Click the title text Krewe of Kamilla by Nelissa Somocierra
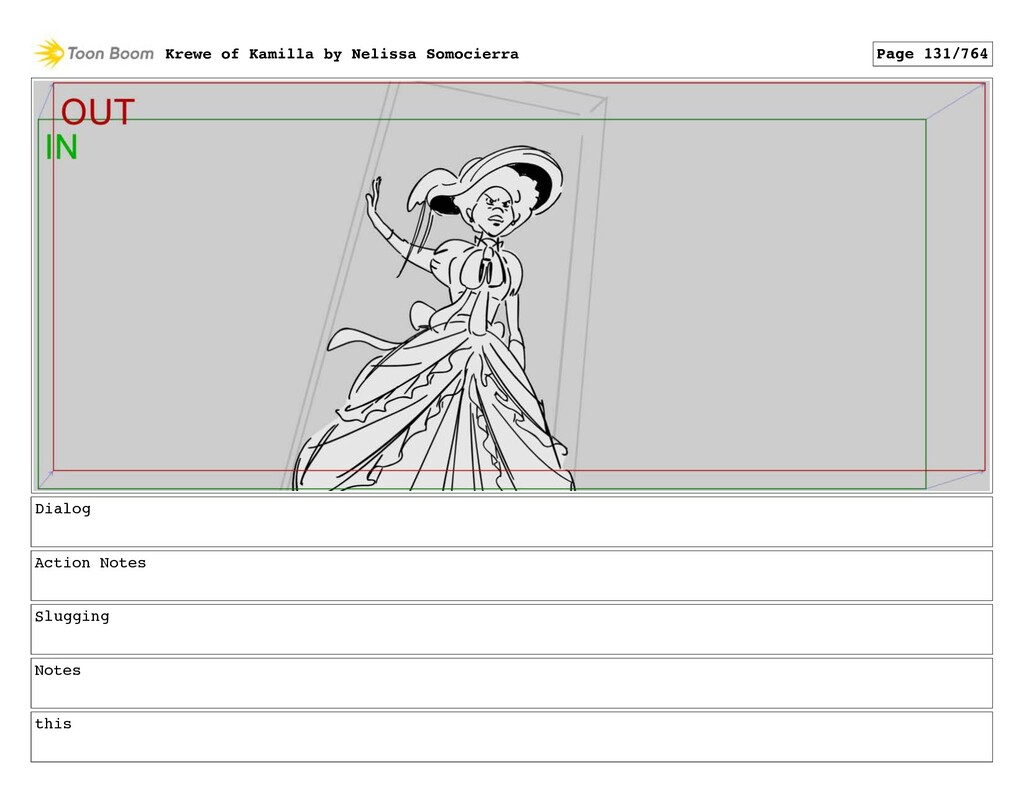1024x793 pixels. point(342,54)
